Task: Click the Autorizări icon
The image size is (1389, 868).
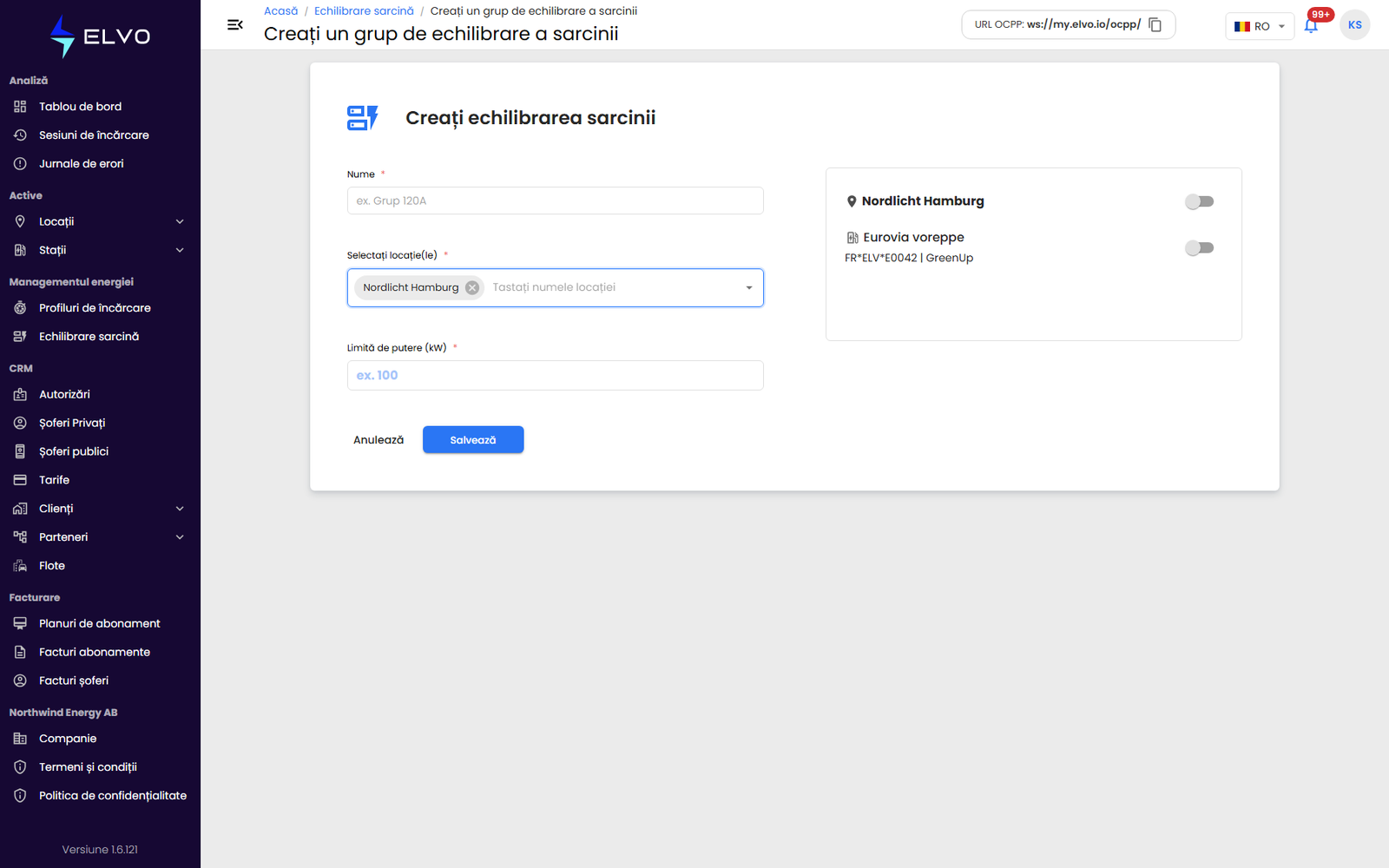Action: [20, 394]
